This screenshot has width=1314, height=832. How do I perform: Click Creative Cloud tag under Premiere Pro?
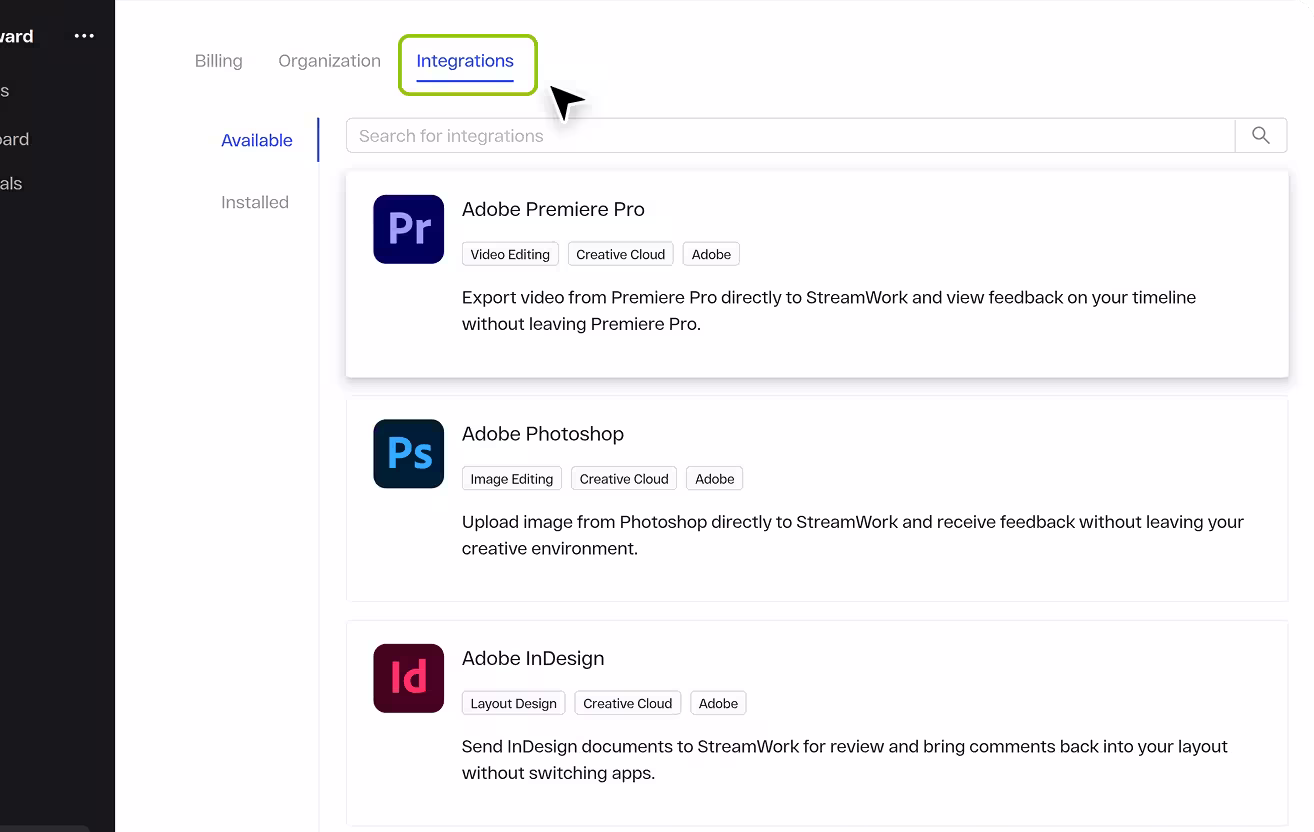[621, 254]
